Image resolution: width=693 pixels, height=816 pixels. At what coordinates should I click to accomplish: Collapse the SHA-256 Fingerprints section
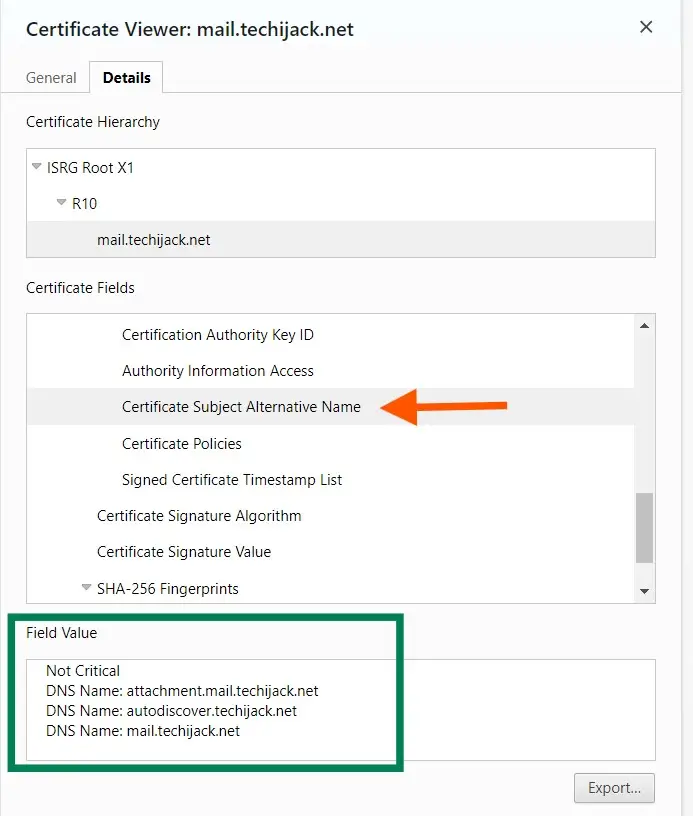click(x=87, y=588)
